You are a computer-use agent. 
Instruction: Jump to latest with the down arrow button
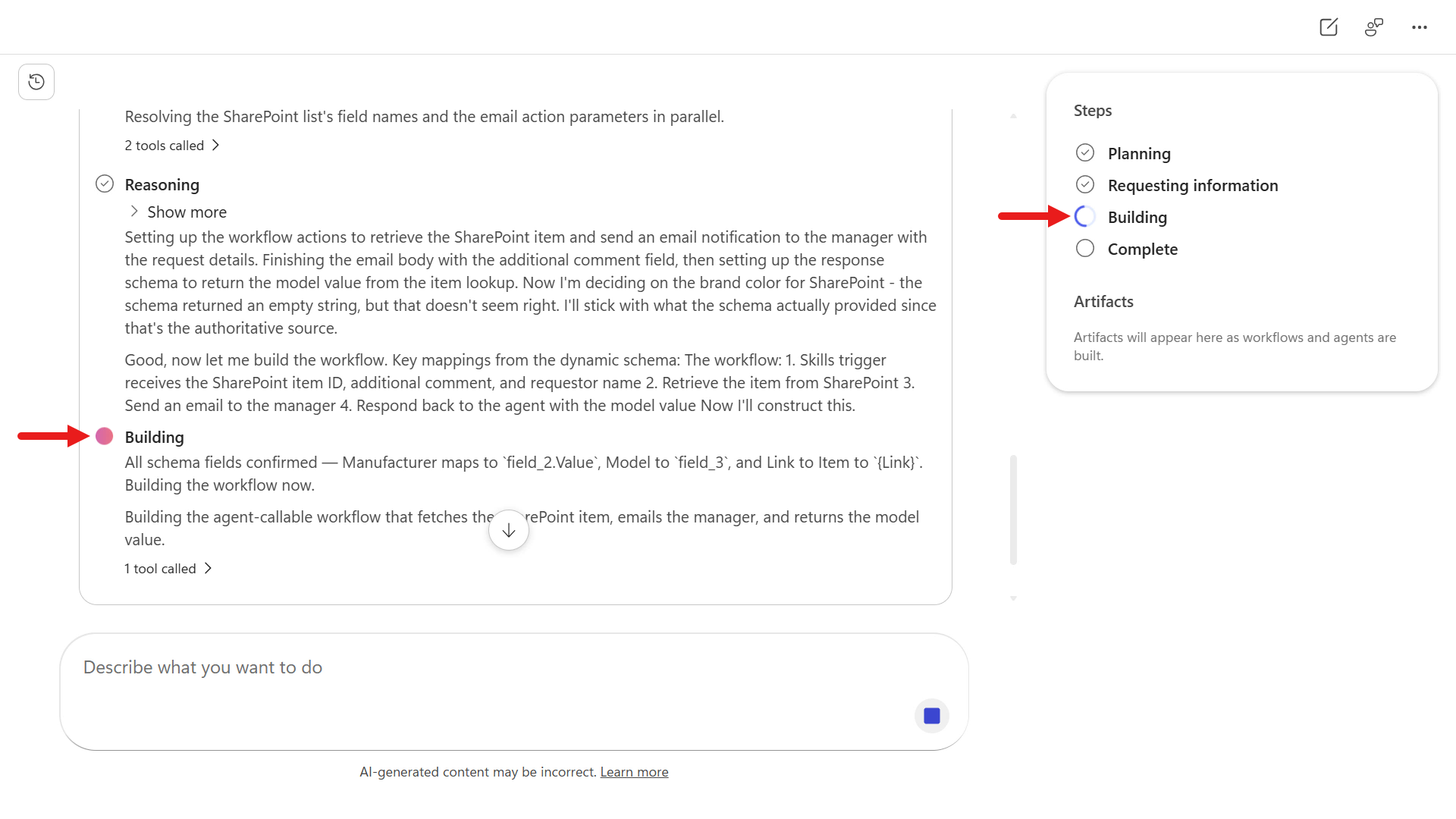click(x=509, y=530)
